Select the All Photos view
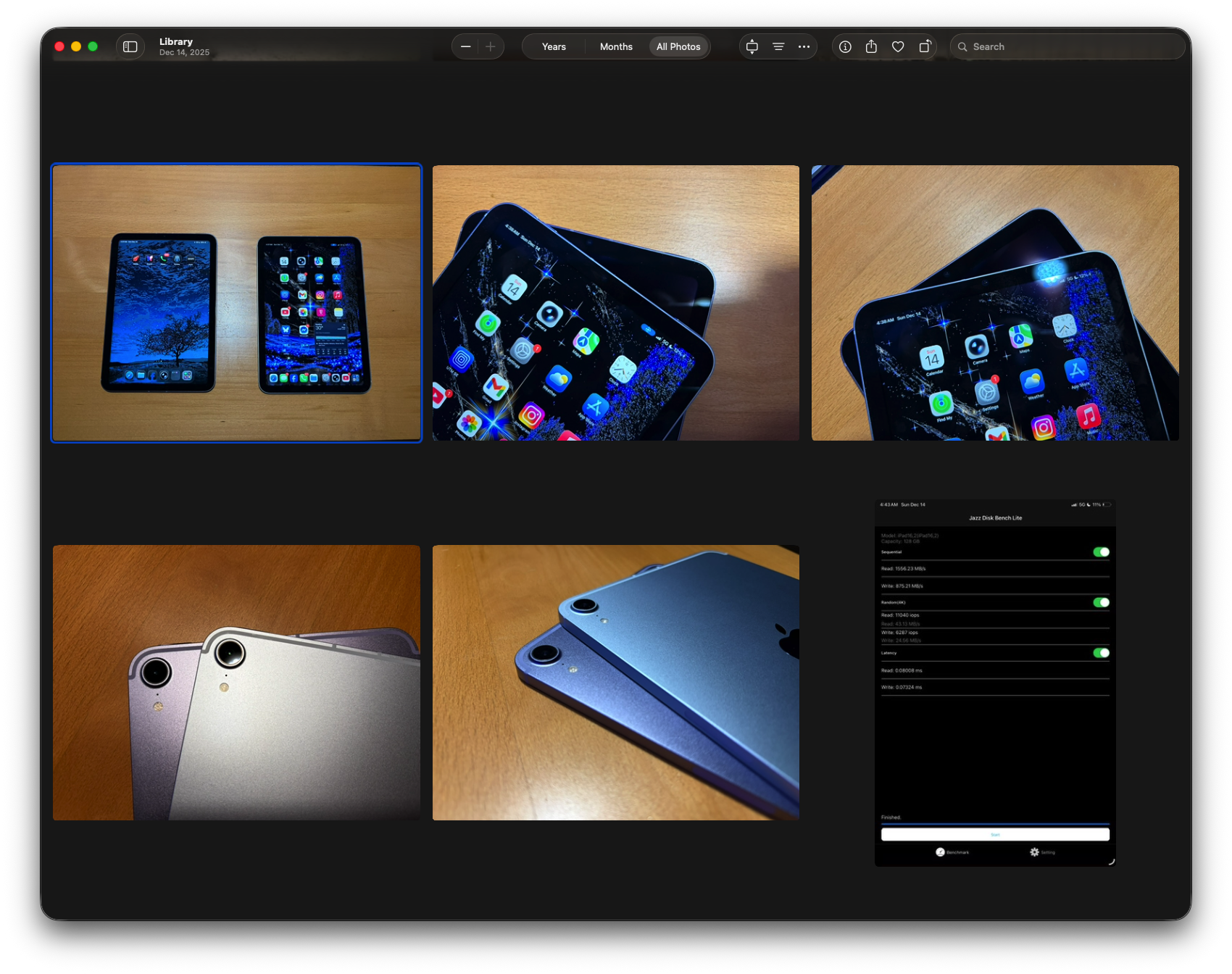Image resolution: width=1232 pixels, height=974 pixels. [678, 46]
